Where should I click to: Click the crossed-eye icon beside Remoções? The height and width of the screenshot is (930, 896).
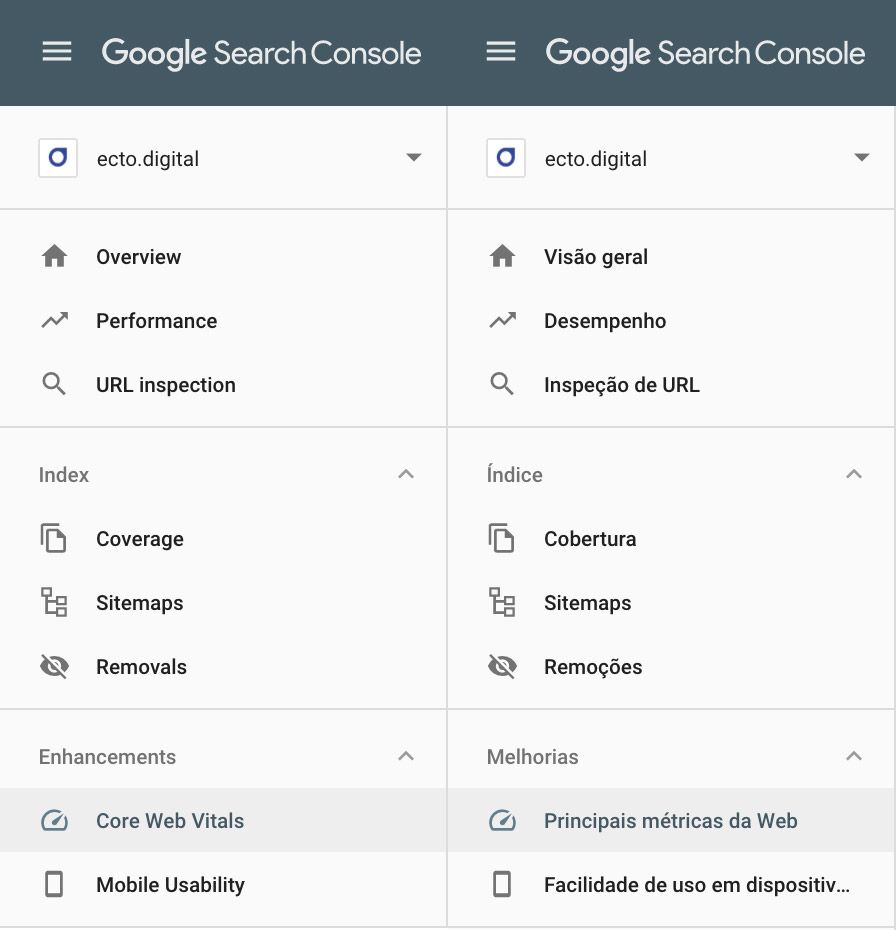[502, 667]
